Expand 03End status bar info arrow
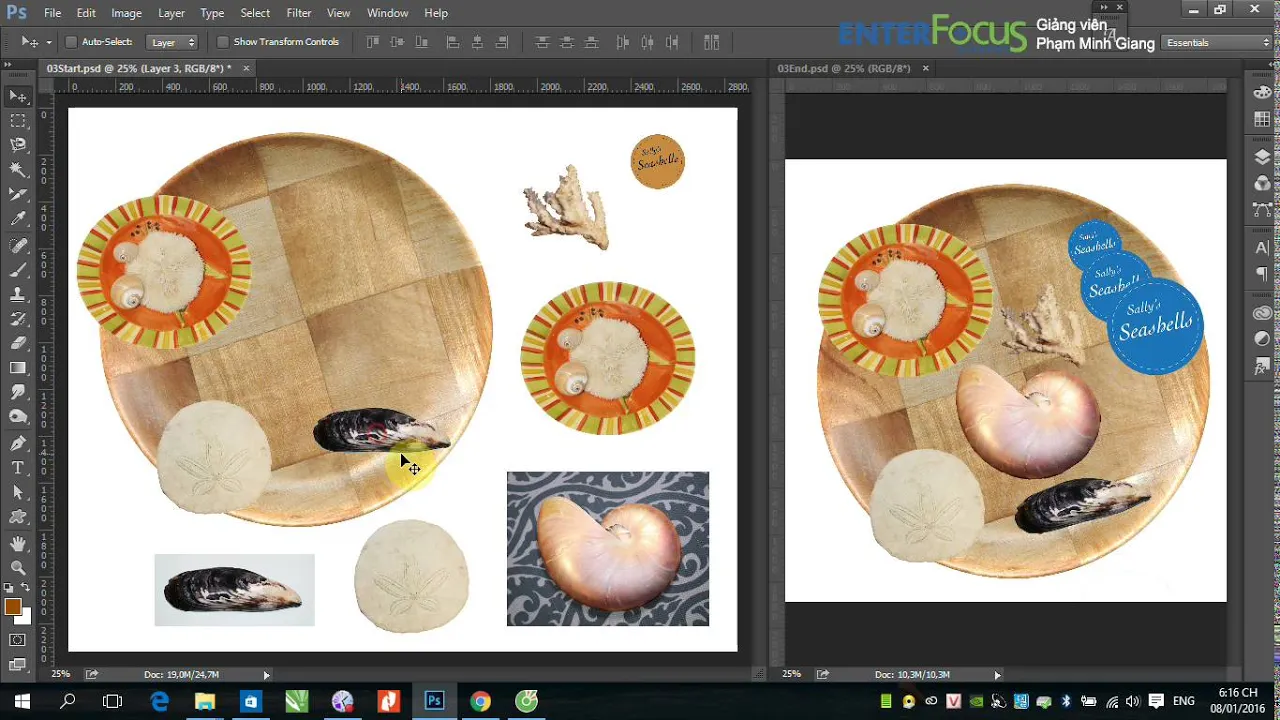Screen dimensions: 1280x720 click(x=997, y=675)
